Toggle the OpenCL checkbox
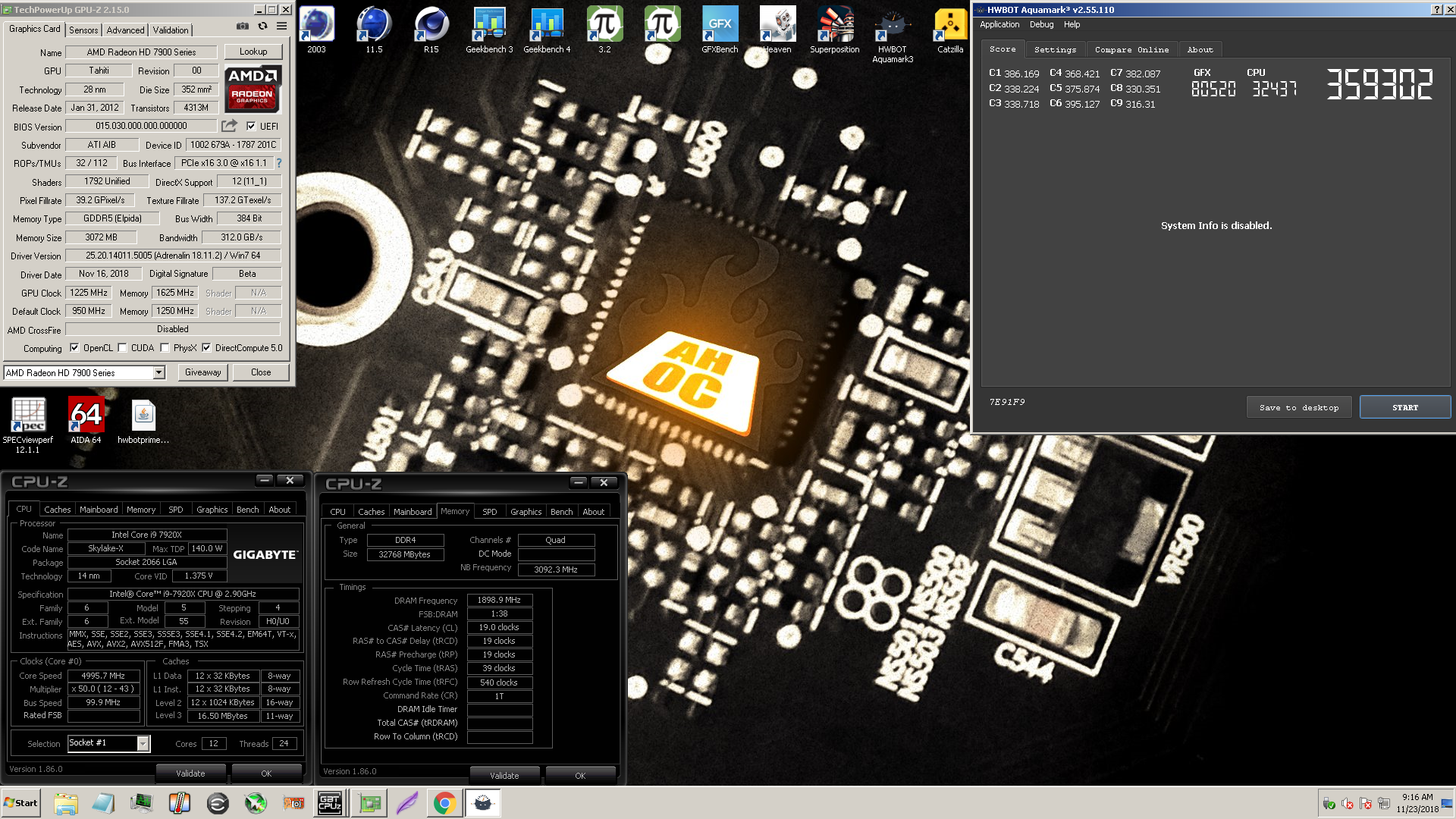Viewport: 1456px width, 819px height. [74, 348]
